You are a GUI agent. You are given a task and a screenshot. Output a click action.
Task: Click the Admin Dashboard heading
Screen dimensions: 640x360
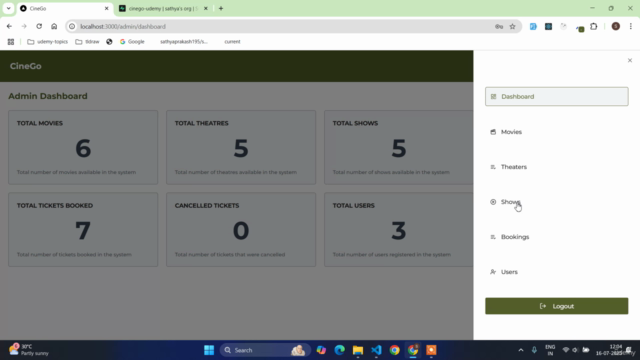pyautogui.click(x=48, y=96)
